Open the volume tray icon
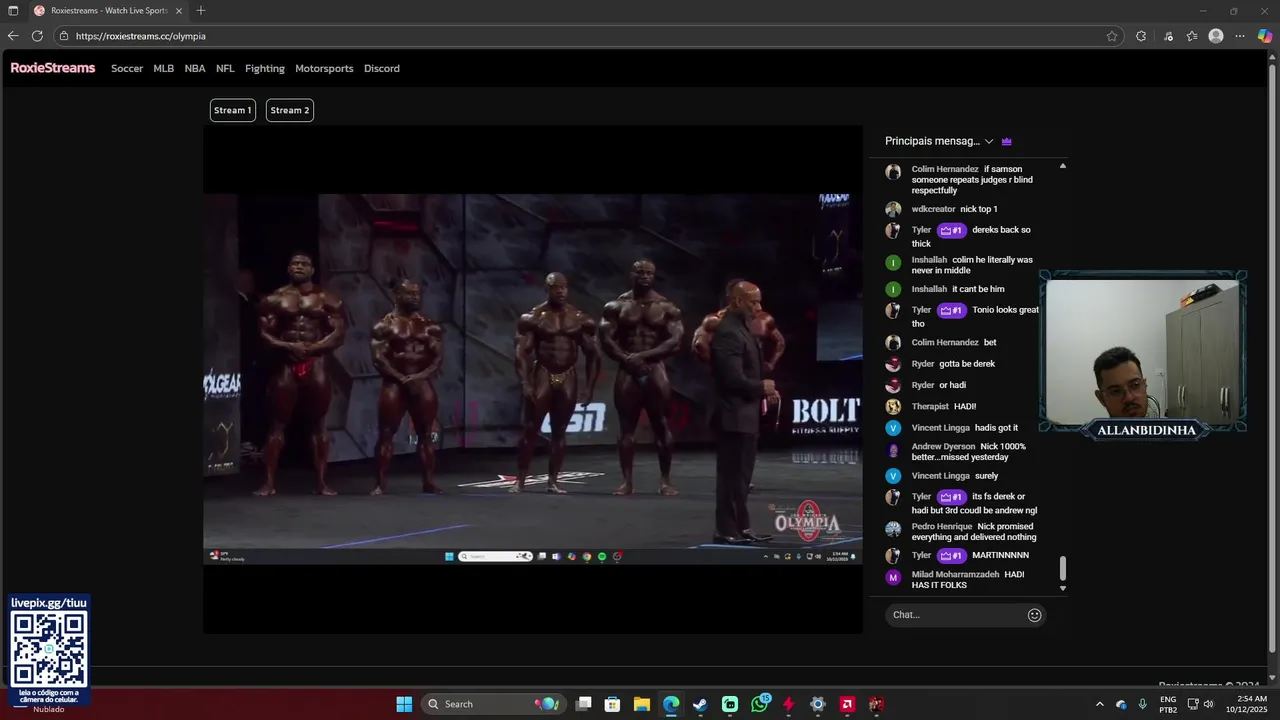The width and height of the screenshot is (1280, 720). click(x=1209, y=704)
